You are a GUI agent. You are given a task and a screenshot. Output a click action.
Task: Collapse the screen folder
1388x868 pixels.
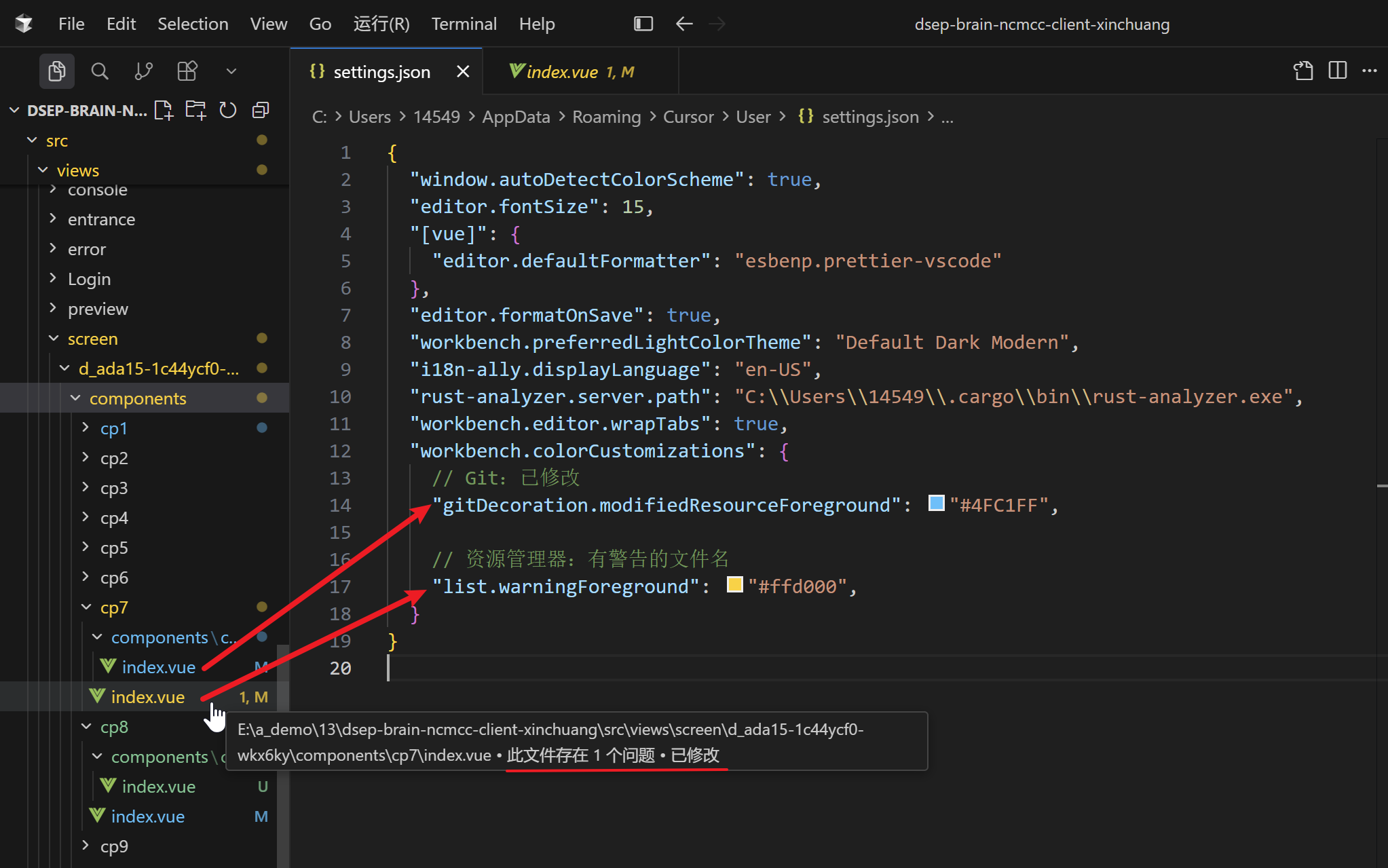tap(54, 338)
